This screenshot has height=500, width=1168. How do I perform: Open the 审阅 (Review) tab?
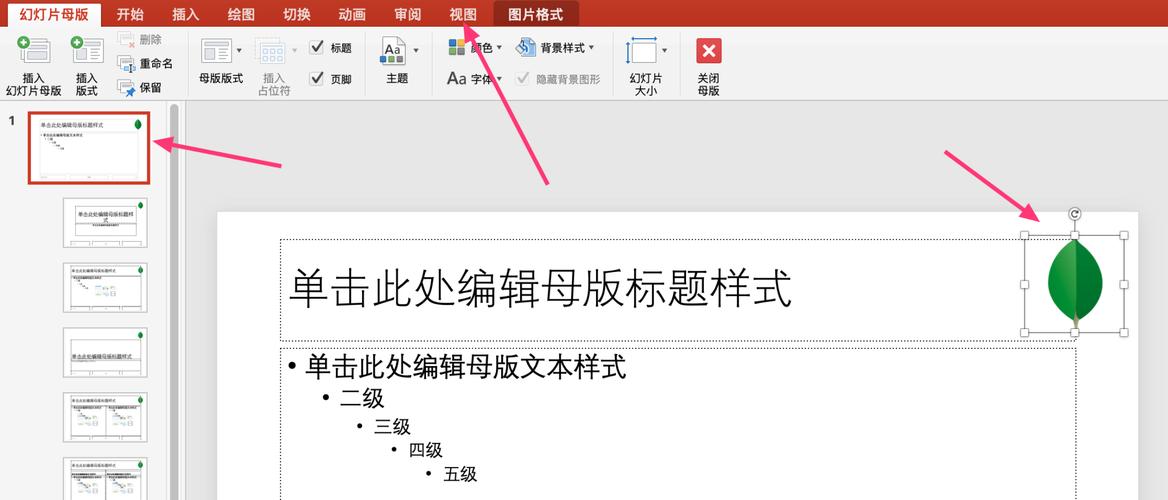pos(407,14)
